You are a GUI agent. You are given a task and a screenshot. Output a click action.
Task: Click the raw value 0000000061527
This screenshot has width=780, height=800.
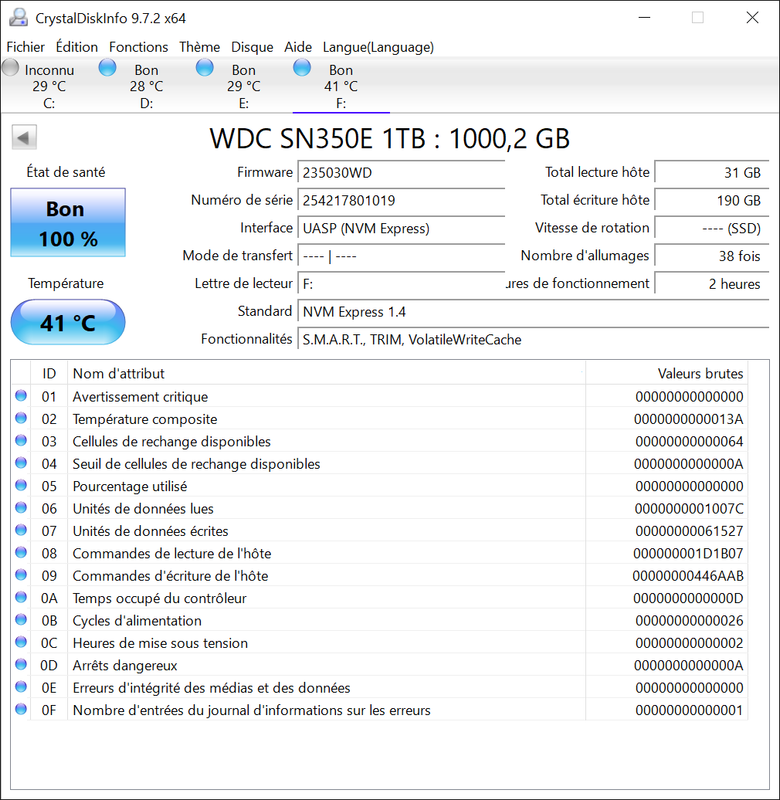pos(689,531)
